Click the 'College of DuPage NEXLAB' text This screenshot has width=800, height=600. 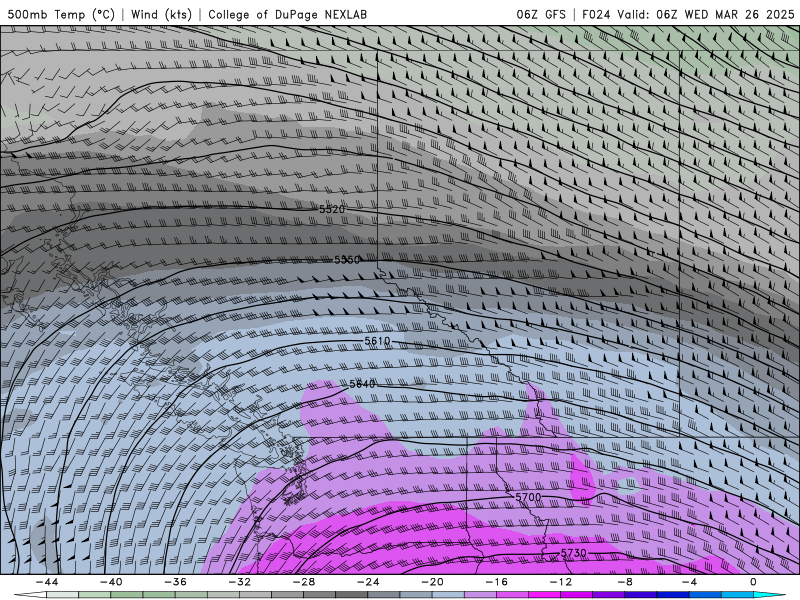coord(287,14)
